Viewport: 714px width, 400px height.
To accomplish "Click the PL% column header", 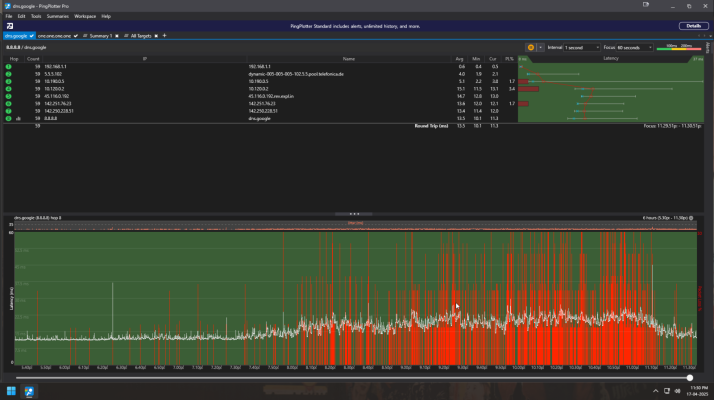I will coord(509,59).
